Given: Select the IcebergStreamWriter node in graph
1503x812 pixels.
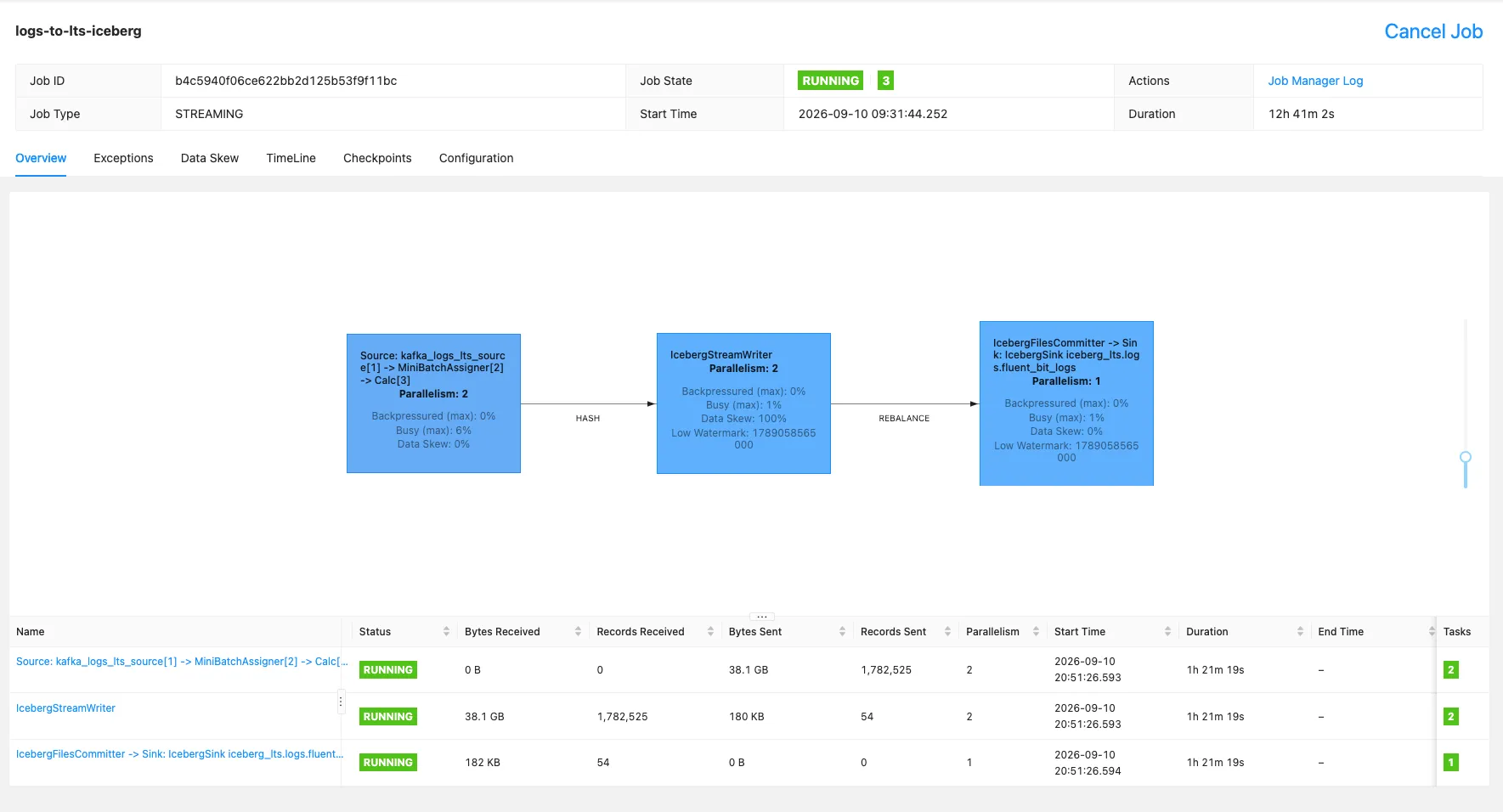Looking at the screenshot, I should click(743, 403).
